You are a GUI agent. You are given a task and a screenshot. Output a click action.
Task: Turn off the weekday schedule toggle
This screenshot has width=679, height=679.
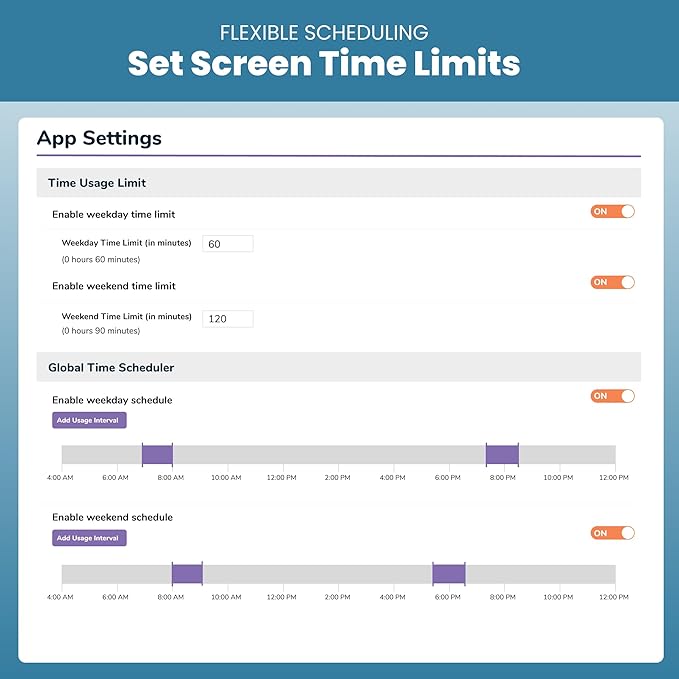click(613, 396)
